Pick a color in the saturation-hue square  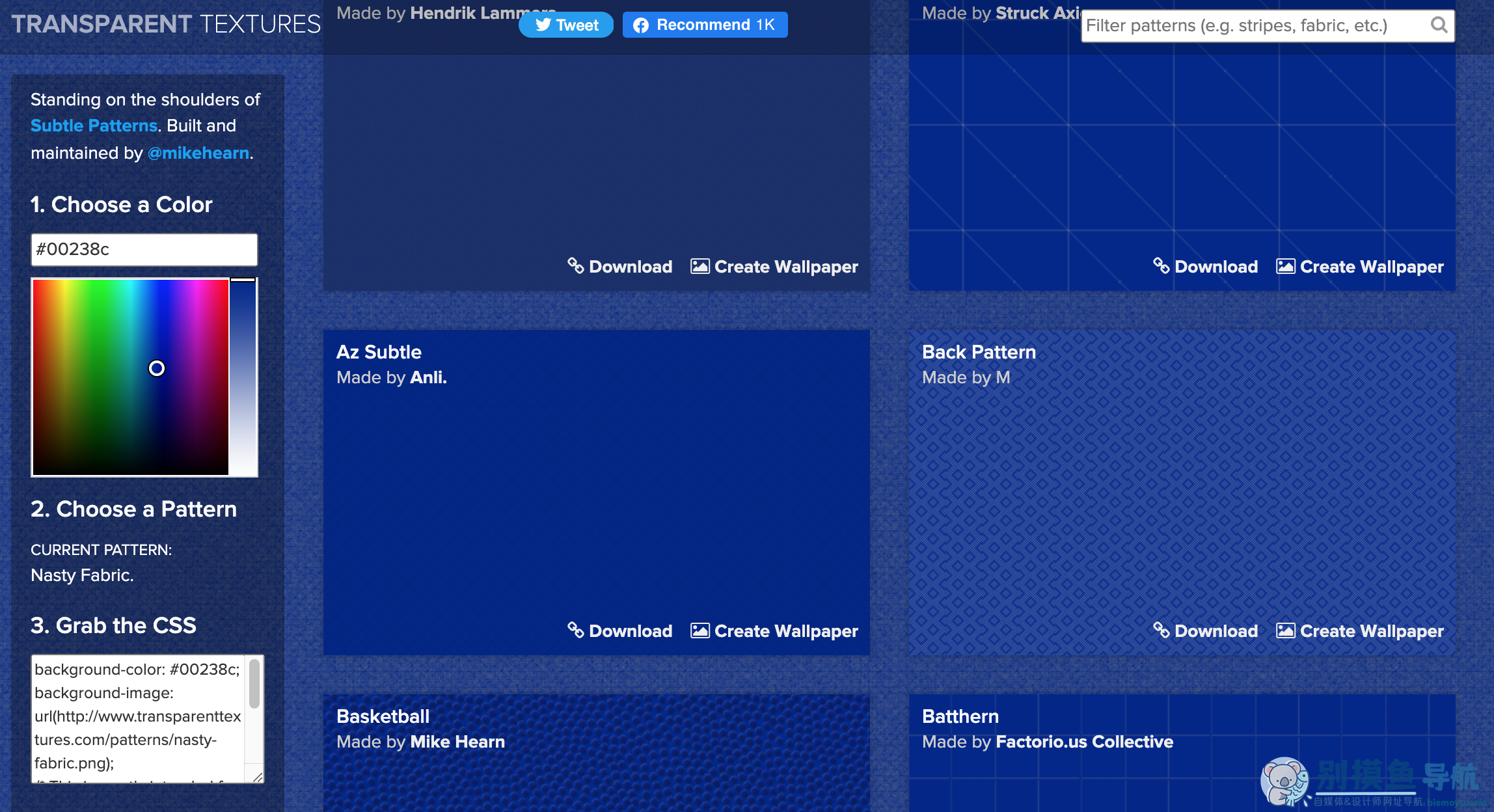pyautogui.click(x=131, y=377)
